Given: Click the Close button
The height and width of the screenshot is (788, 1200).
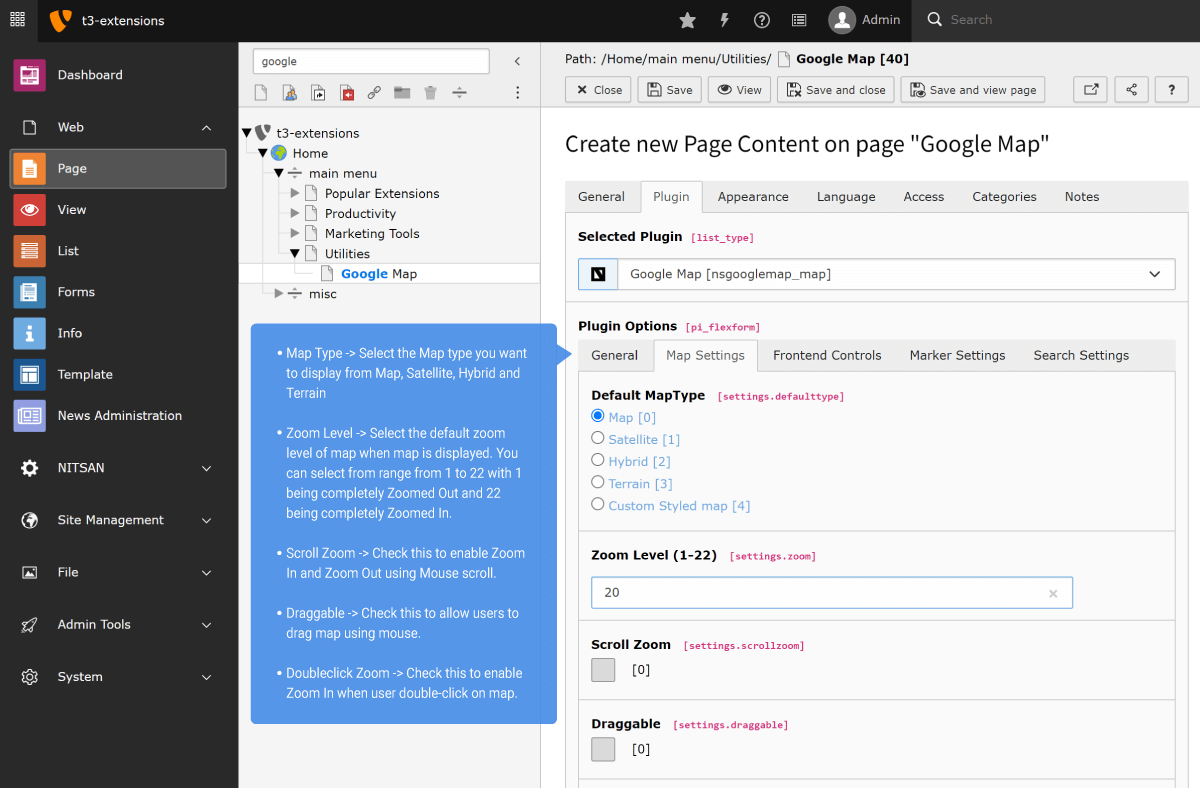Looking at the screenshot, I should pyautogui.click(x=598, y=90).
